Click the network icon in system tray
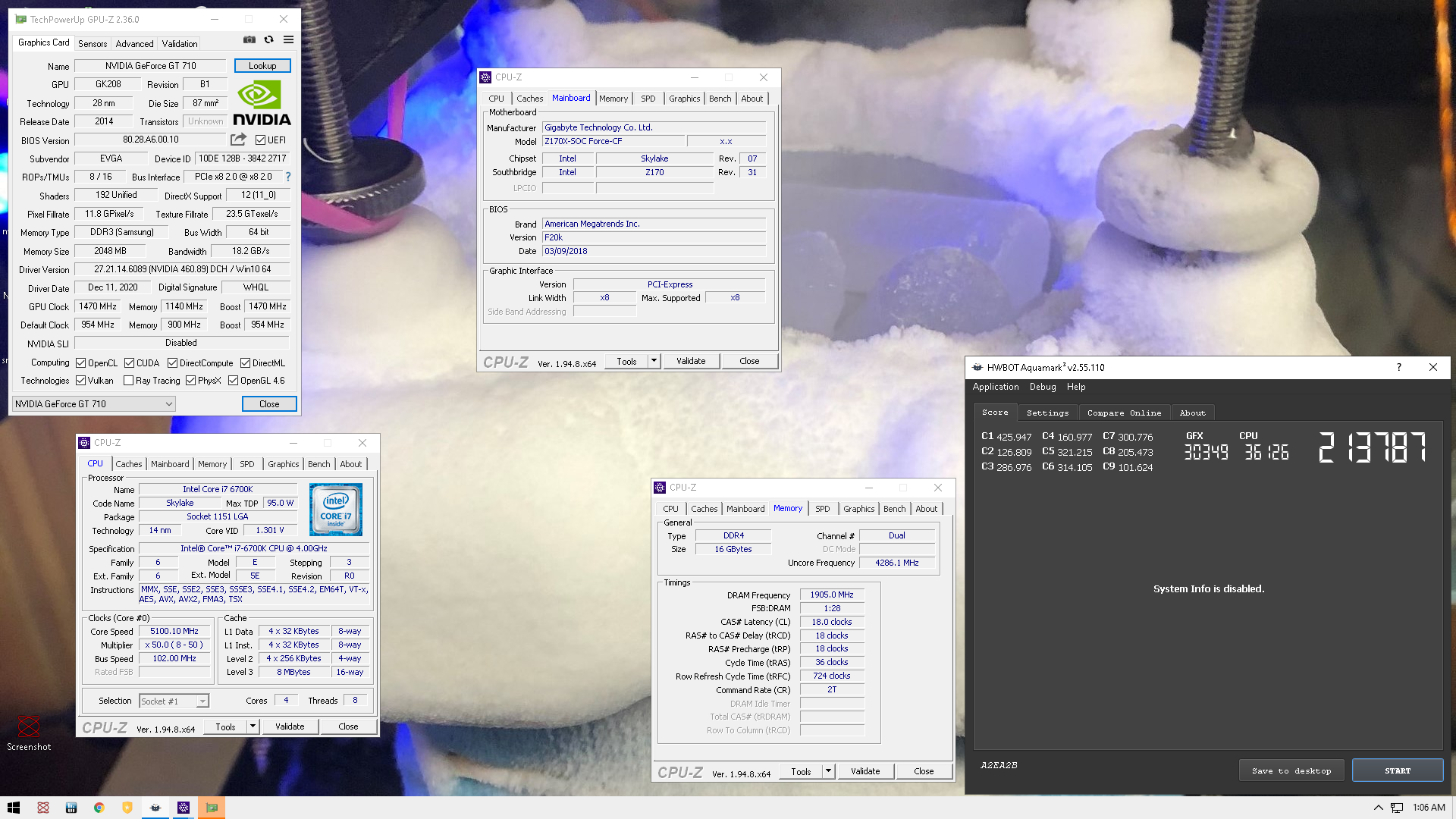The height and width of the screenshot is (819, 1456). [1397, 808]
